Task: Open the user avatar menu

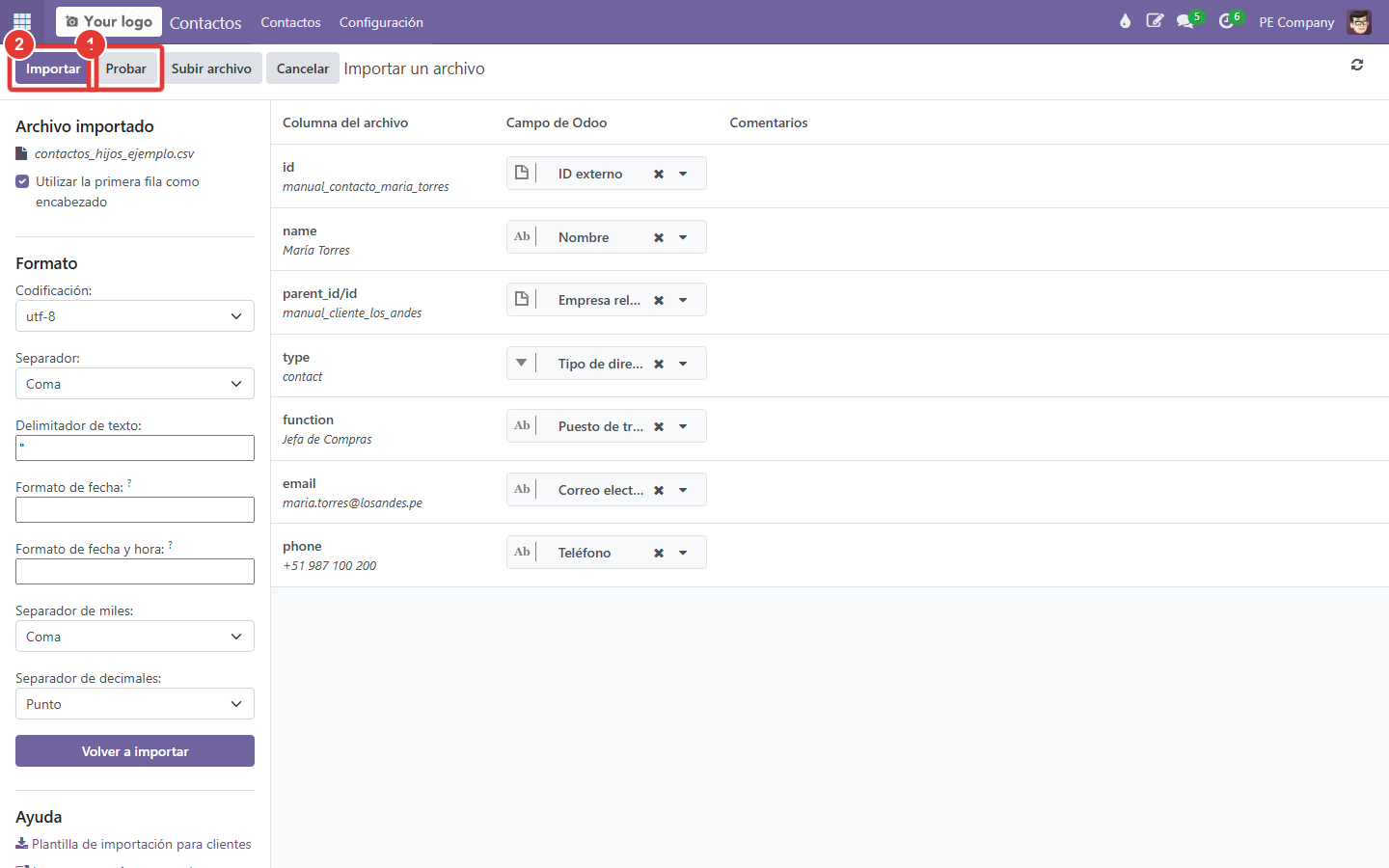Action: (1359, 22)
